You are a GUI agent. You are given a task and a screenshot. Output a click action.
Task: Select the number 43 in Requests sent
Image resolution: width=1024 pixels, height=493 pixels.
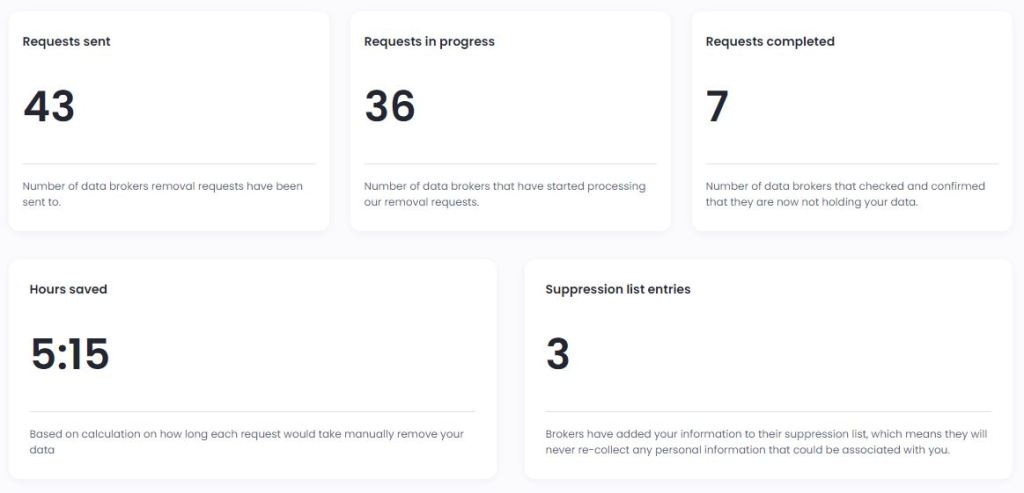tap(49, 106)
